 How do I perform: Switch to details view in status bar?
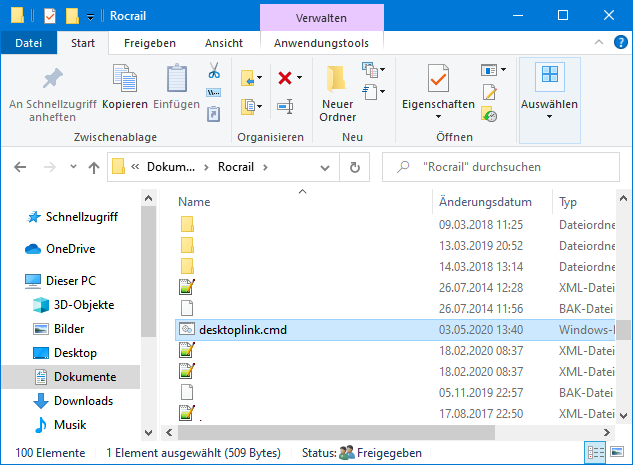(x=597, y=451)
